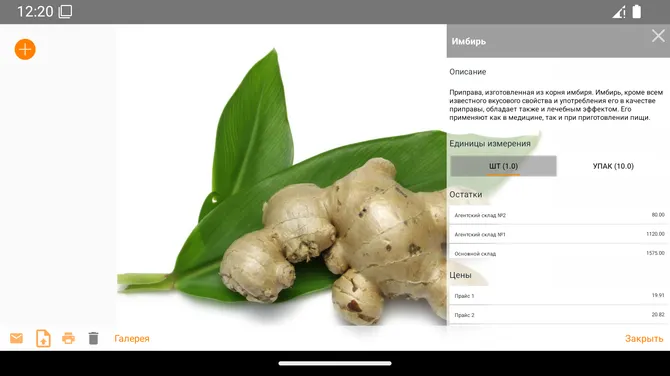670x376 pixels.
Task: Select the Основной склад stock row
Action: click(x=559, y=253)
